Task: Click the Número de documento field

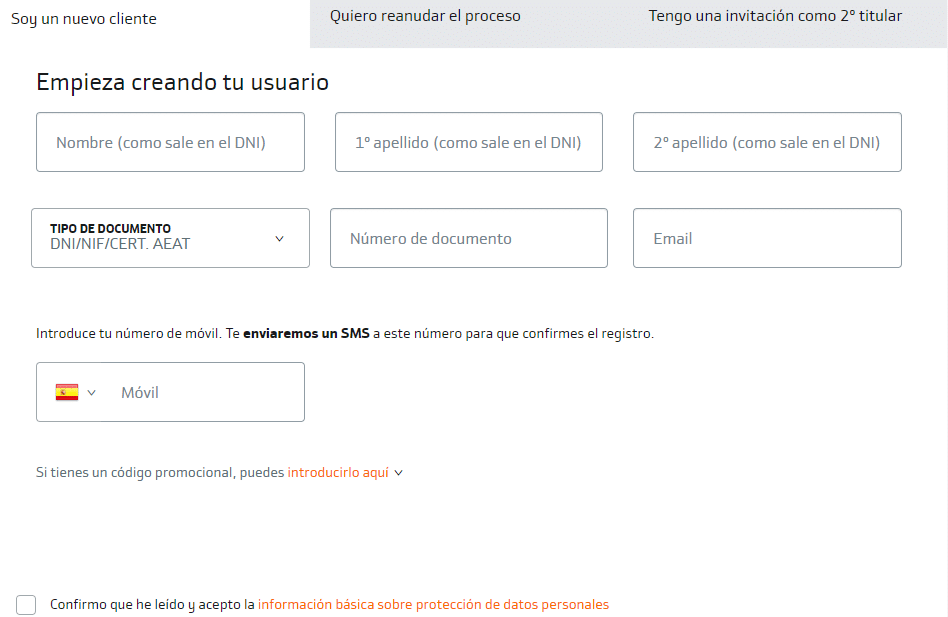Action: tap(469, 238)
